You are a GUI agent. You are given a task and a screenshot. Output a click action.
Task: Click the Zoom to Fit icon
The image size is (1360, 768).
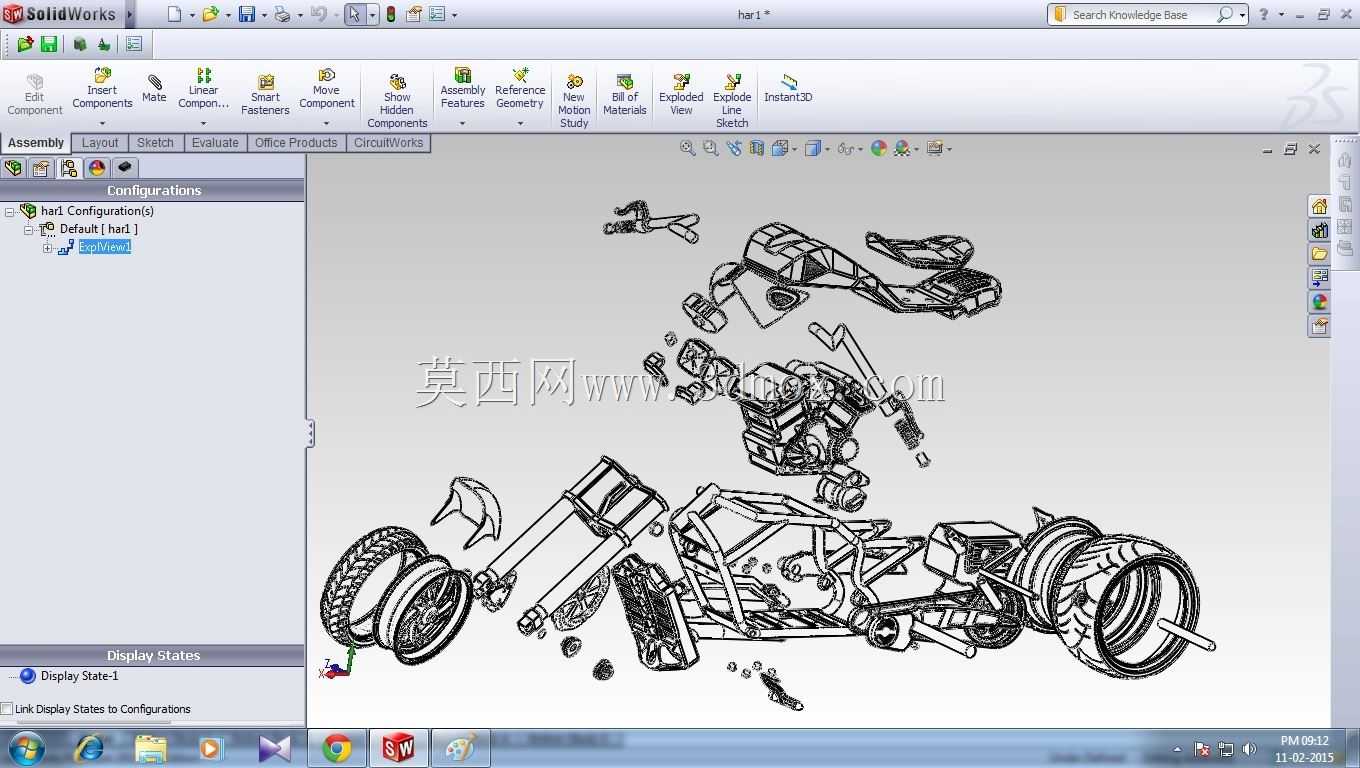coord(687,148)
